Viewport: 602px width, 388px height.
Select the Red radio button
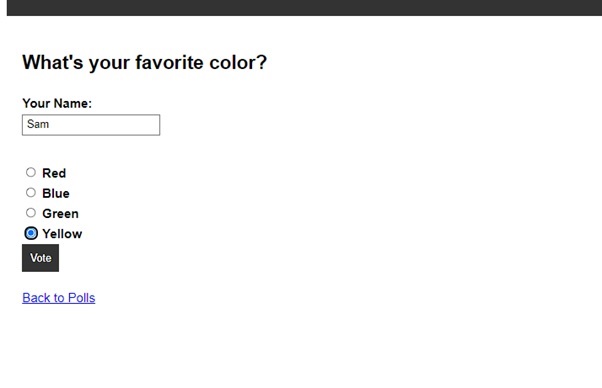tap(31, 172)
